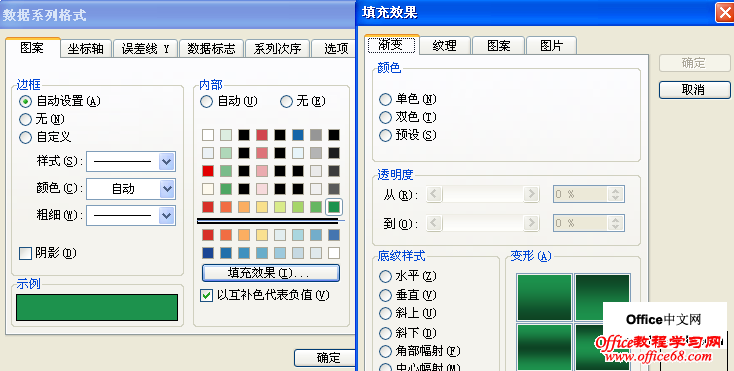Choose 单色 gradient color option
Screen dimensions: 734x371
(x=385, y=99)
